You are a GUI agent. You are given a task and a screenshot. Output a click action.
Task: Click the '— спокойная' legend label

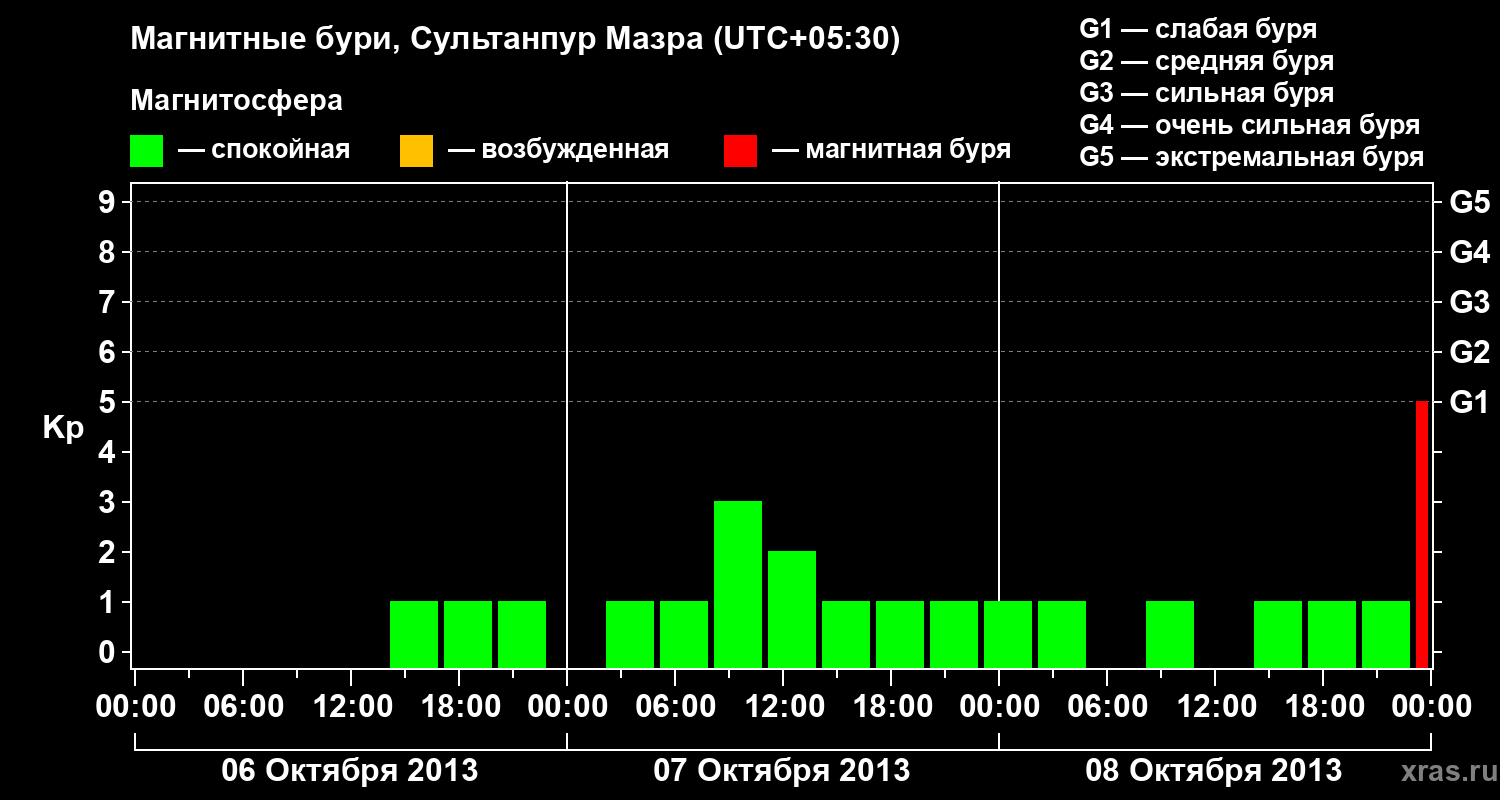[x=264, y=151]
